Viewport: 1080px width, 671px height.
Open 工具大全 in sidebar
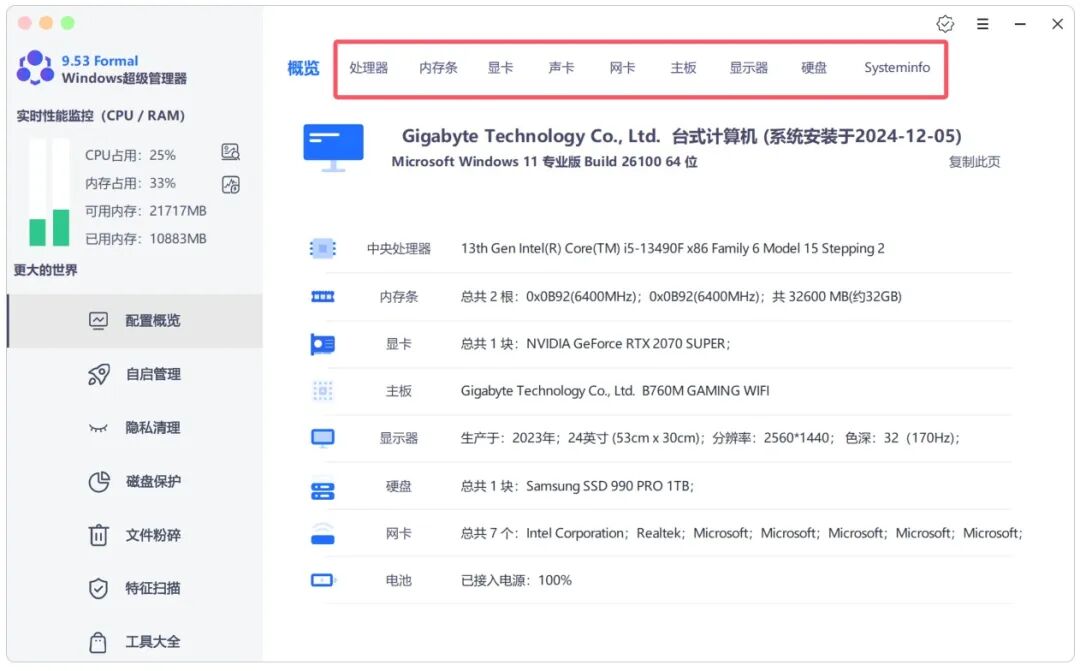click(x=135, y=642)
